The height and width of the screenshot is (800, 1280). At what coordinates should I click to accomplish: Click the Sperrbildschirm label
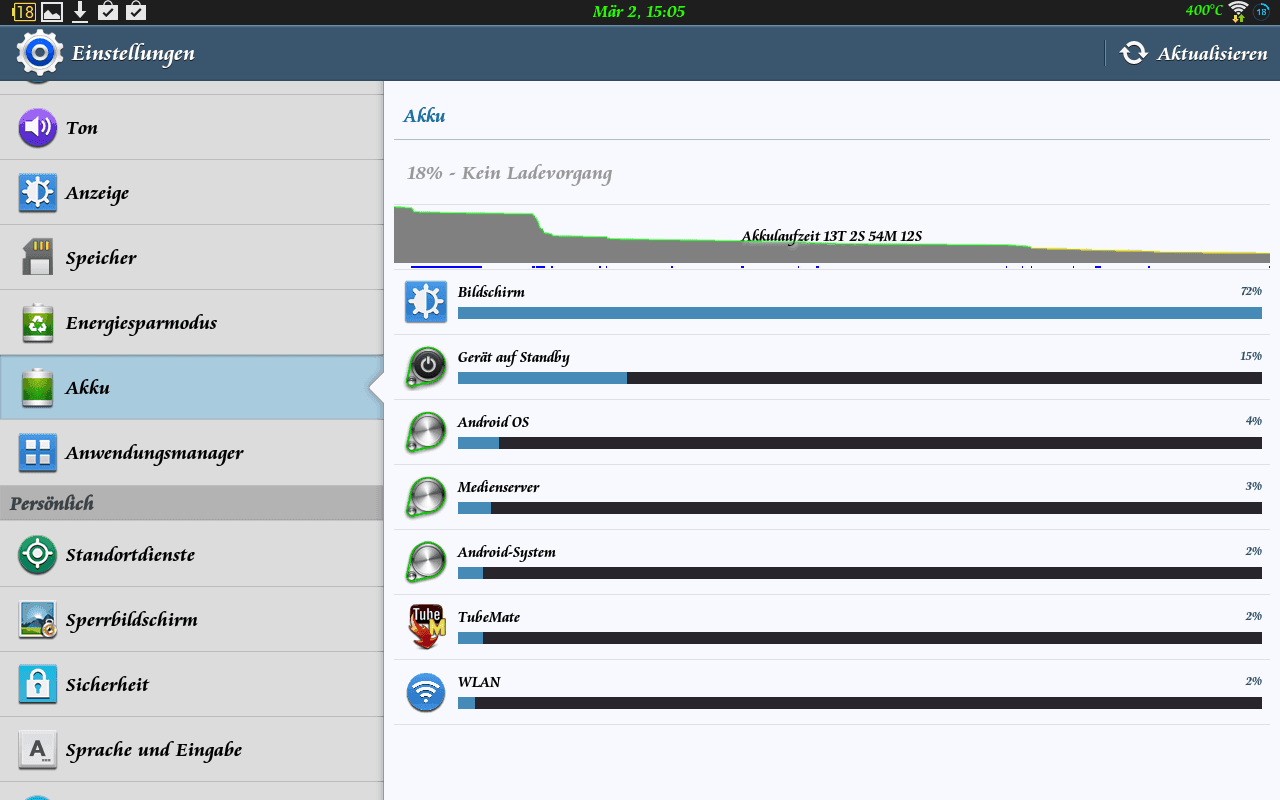[x=132, y=620]
